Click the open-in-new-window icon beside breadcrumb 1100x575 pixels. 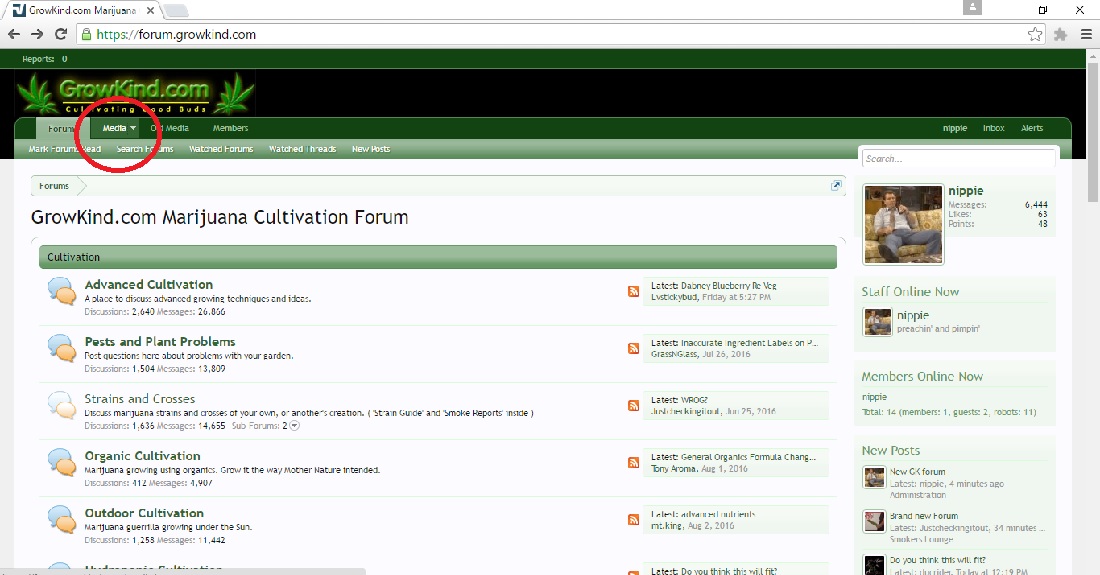pos(836,186)
